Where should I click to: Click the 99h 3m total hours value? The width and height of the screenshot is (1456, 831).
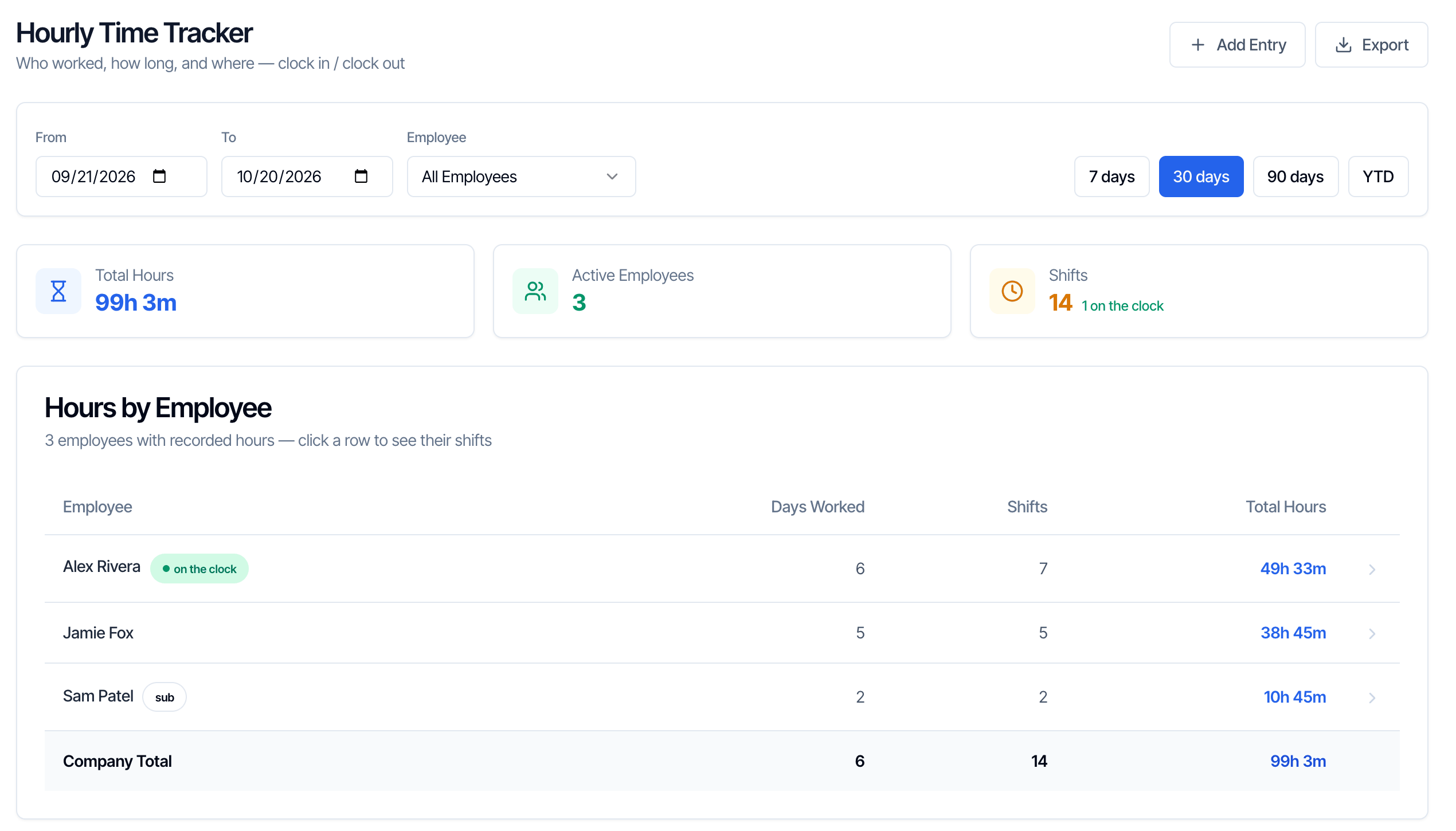tap(136, 303)
